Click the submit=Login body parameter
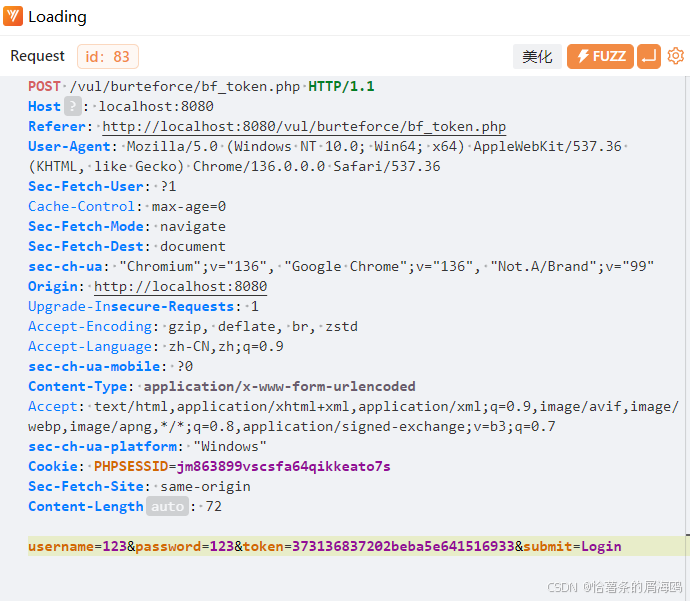Viewport: 690px width, 601px height. tap(572, 546)
